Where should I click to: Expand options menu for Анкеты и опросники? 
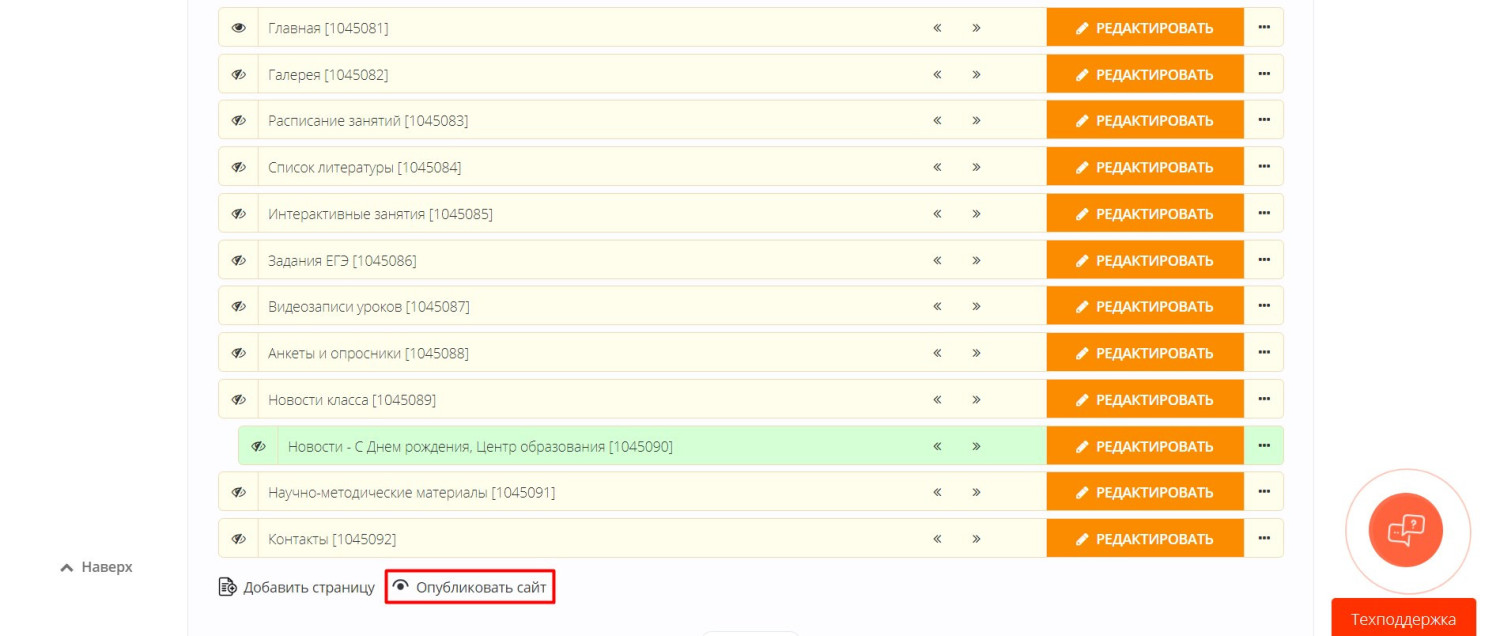coord(1264,352)
